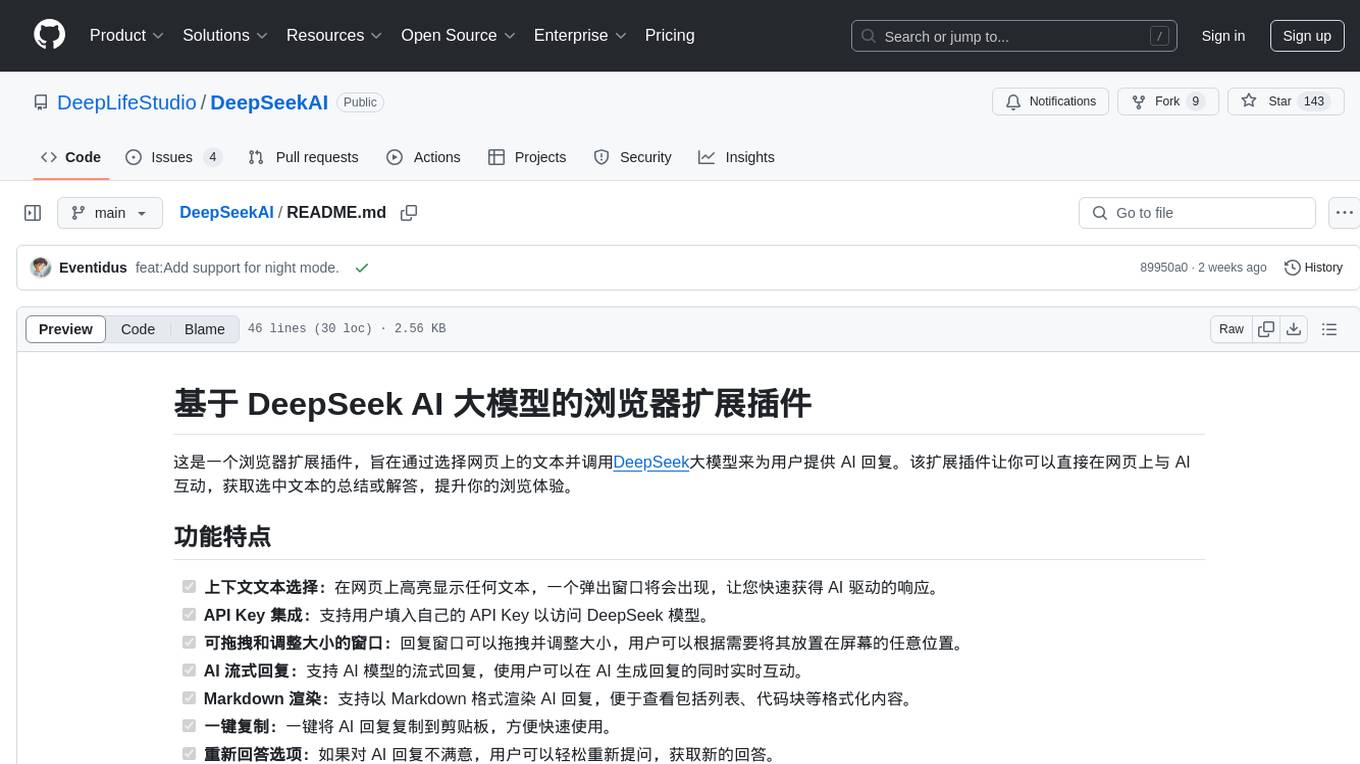Copy raw file contents
This screenshot has width=1360, height=764.
1266,329
